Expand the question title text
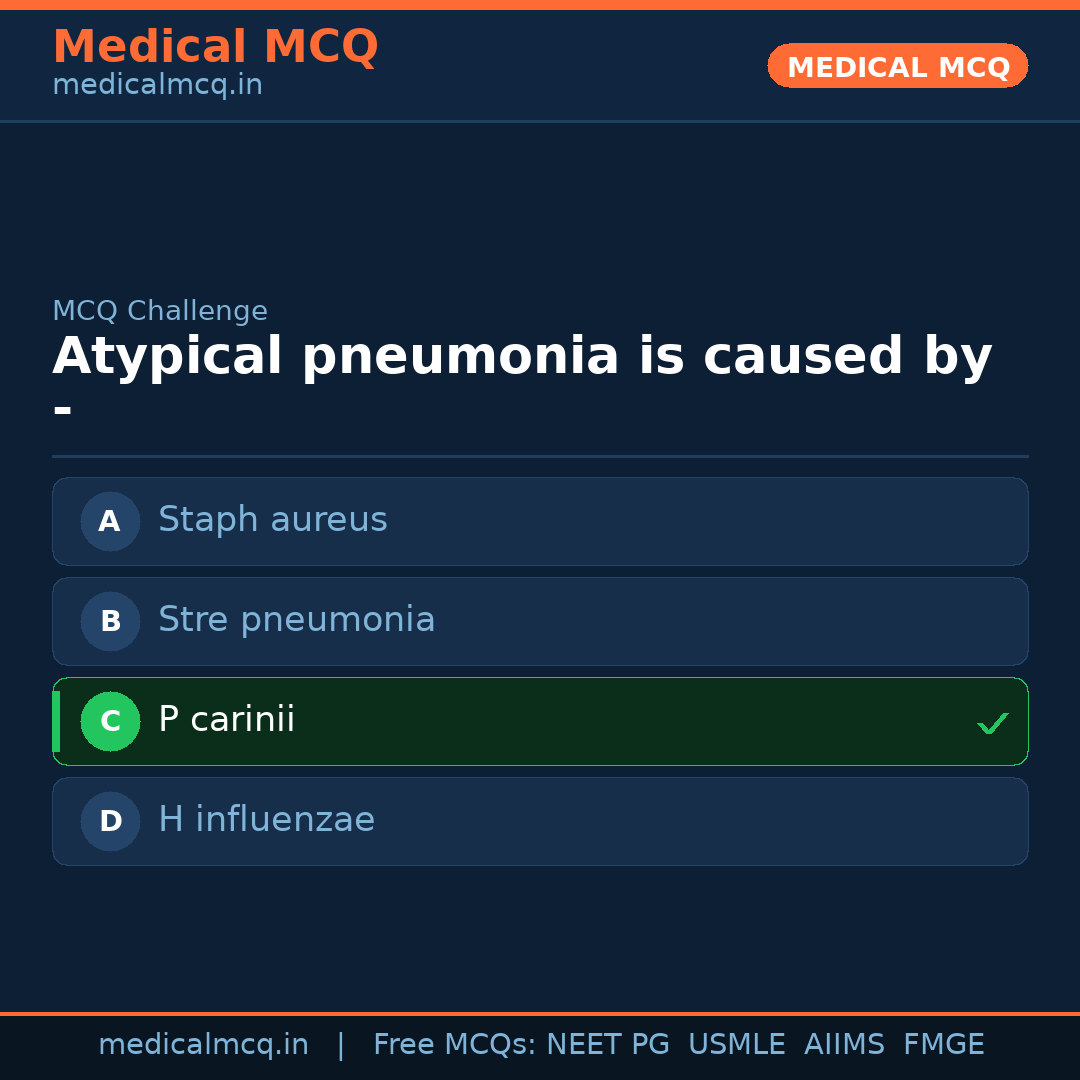This screenshot has height=1080, width=1080. coord(520,355)
